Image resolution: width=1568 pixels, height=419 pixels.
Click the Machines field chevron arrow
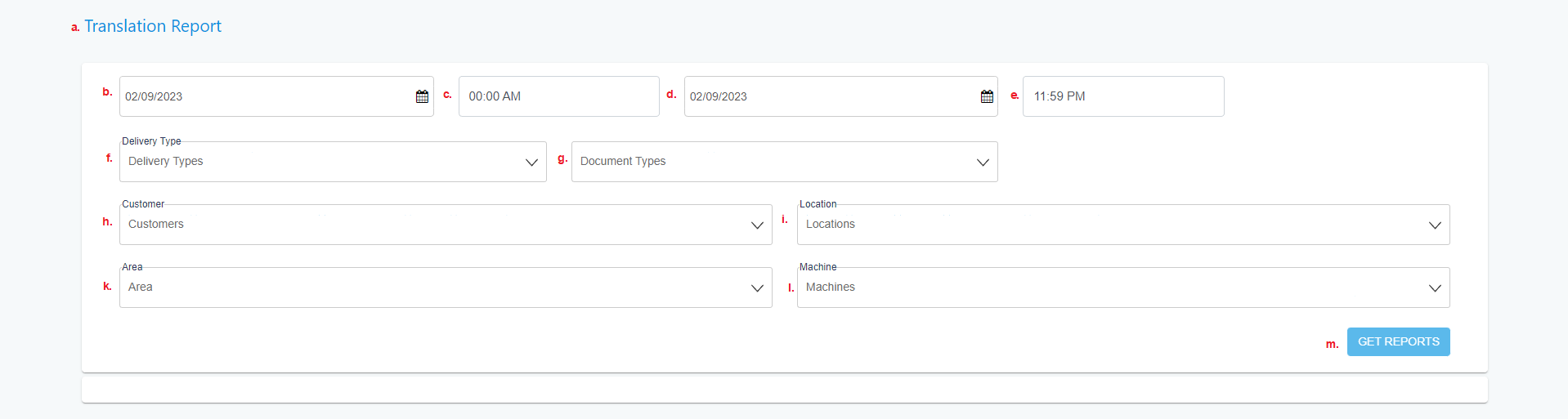[x=1435, y=288]
